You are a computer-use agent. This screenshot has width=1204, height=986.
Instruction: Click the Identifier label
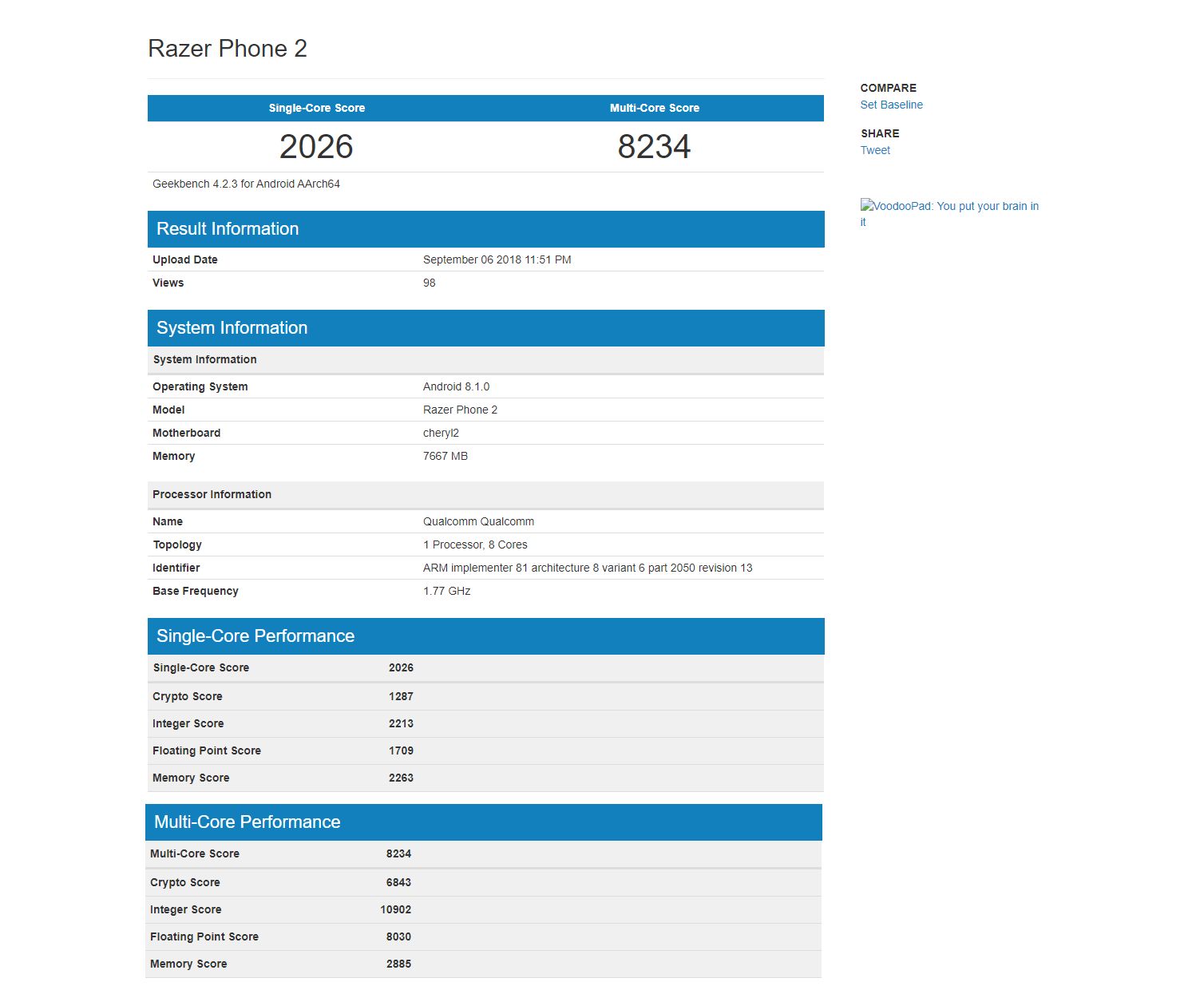176,568
